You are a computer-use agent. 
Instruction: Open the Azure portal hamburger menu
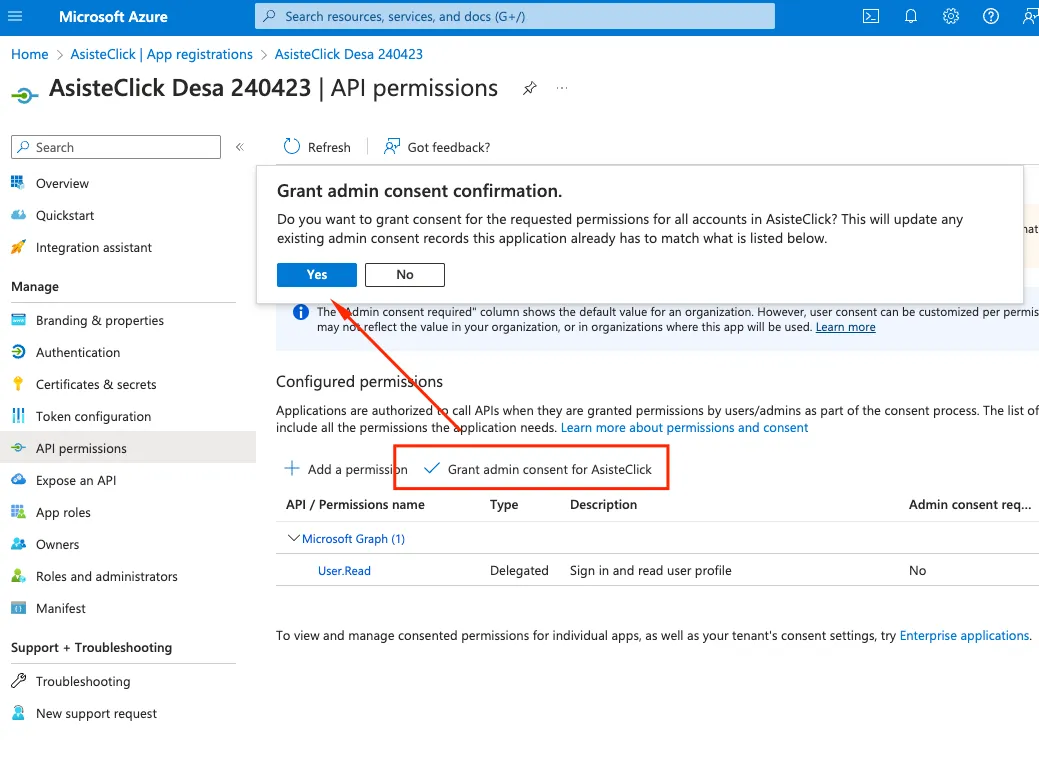tap(15, 16)
